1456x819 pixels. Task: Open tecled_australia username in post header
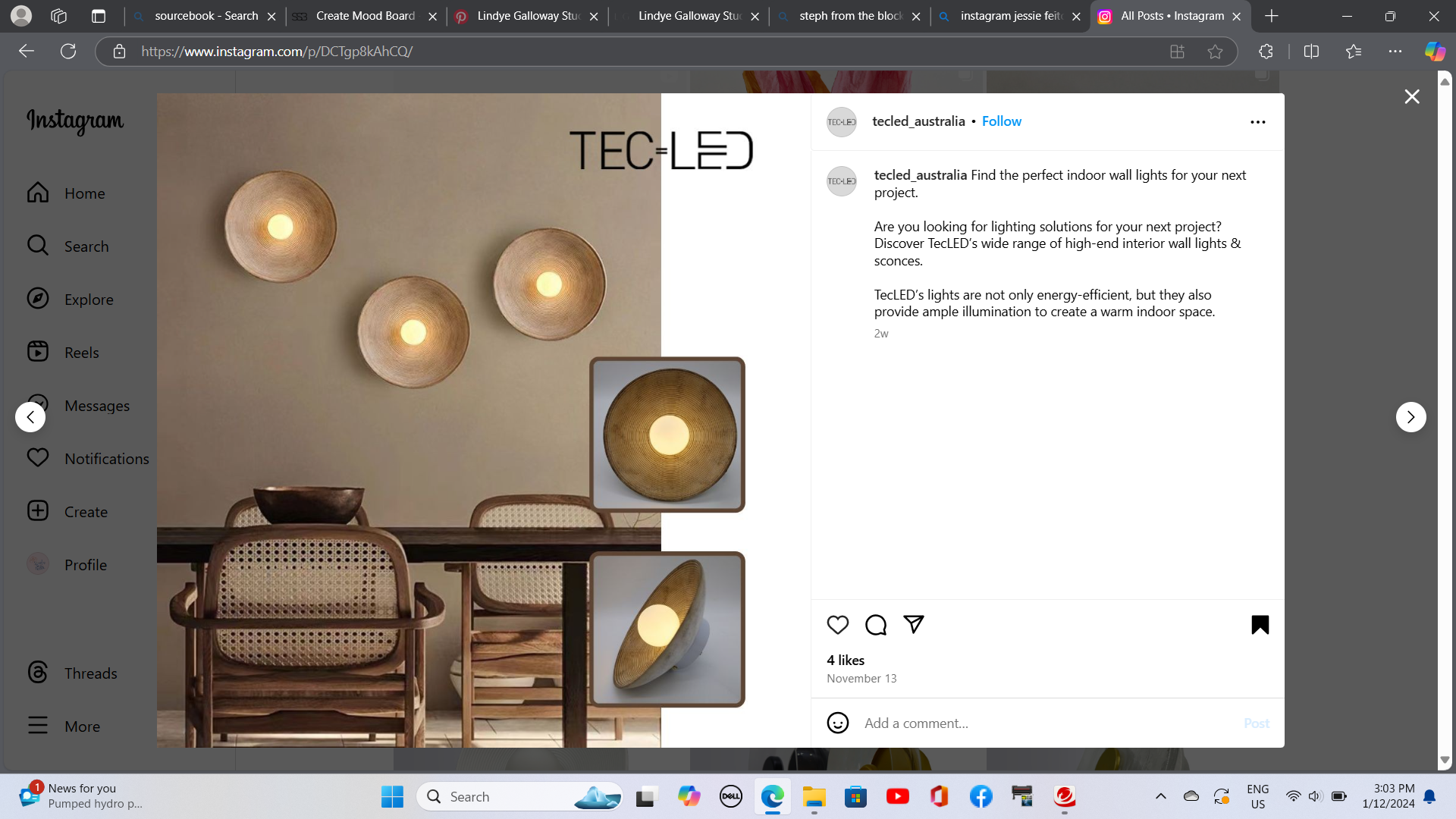click(x=918, y=121)
